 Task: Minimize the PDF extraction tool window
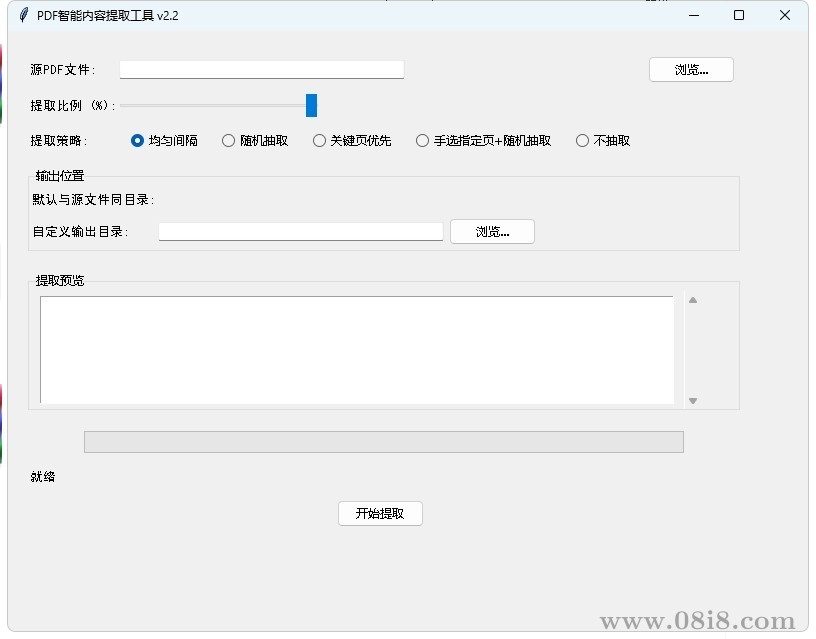694,16
